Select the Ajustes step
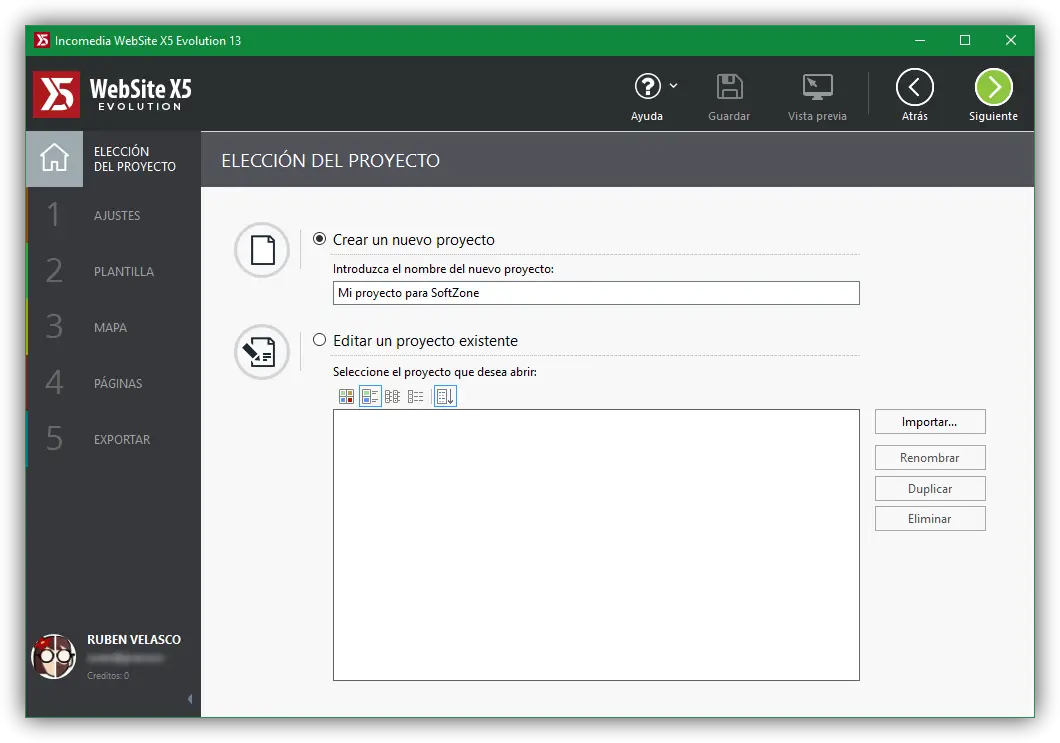This screenshot has width=1060, height=743. (113, 215)
